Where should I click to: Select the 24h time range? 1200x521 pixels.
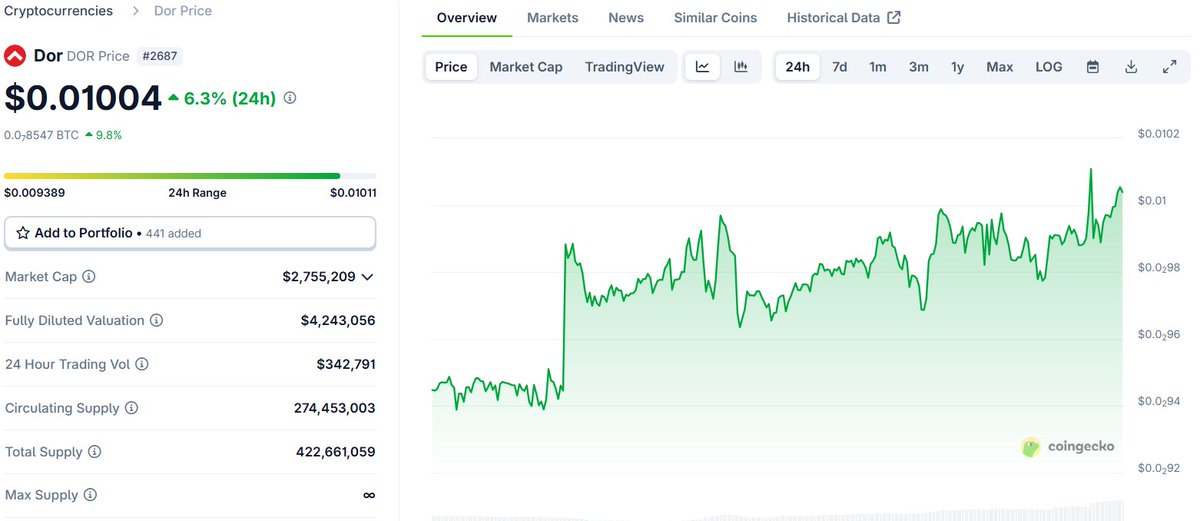[798, 67]
